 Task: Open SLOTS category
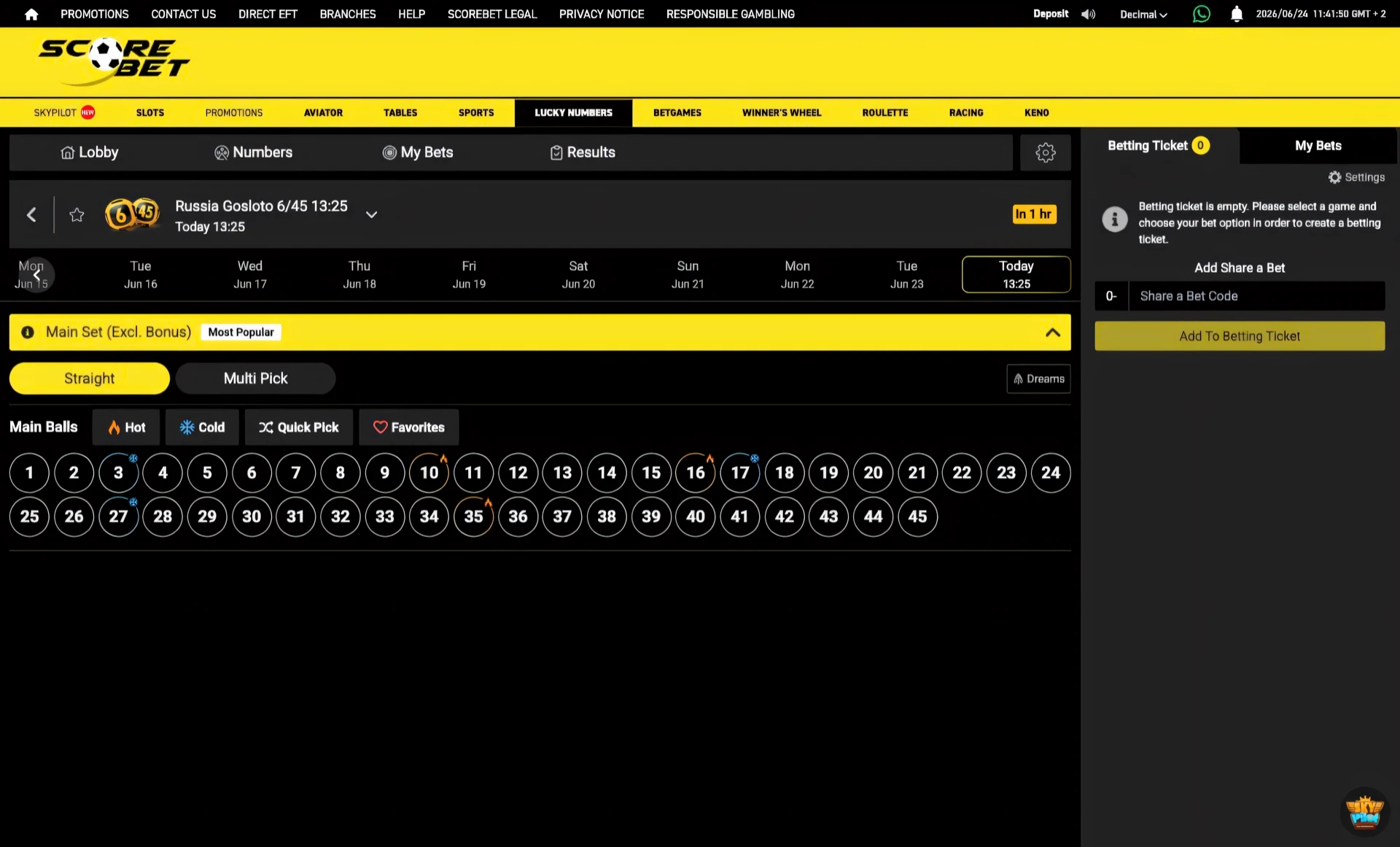click(149, 112)
